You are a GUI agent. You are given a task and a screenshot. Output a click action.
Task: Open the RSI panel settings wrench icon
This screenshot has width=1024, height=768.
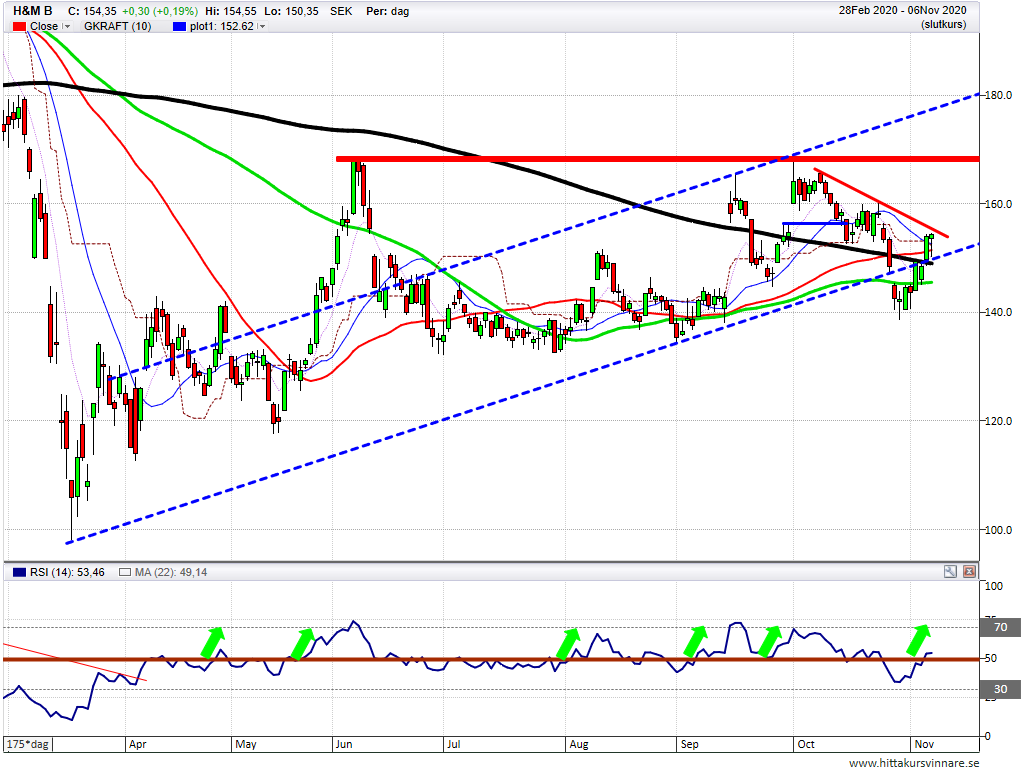pos(950,571)
